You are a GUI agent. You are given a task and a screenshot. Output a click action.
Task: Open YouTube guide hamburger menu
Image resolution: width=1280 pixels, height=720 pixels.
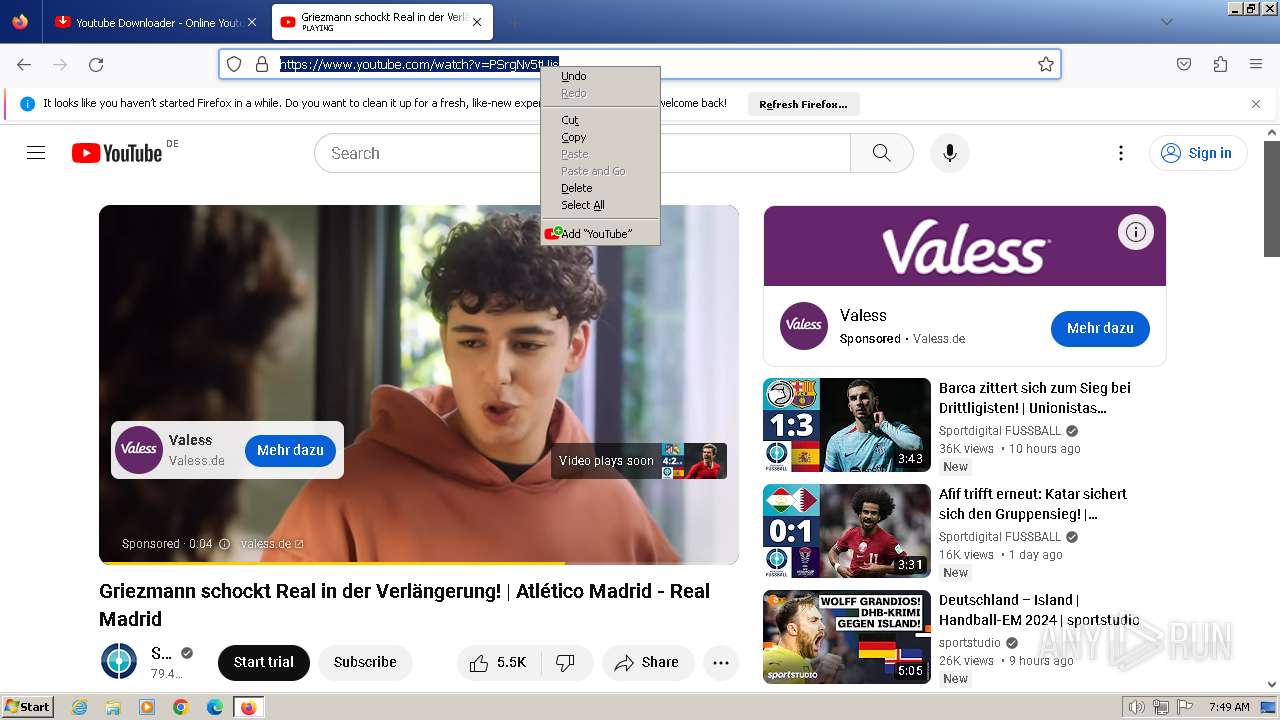point(36,153)
